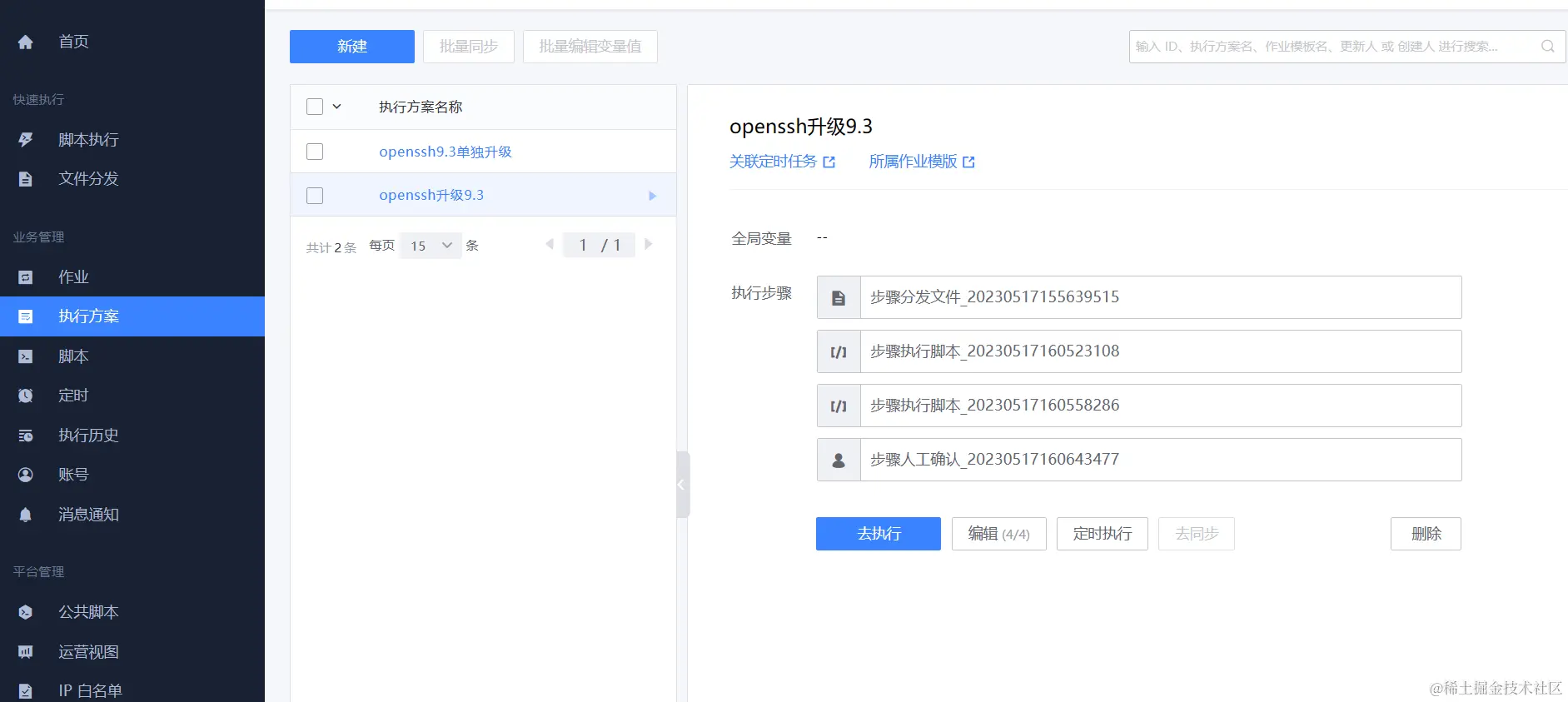Click the 批量同步 button

469,47
